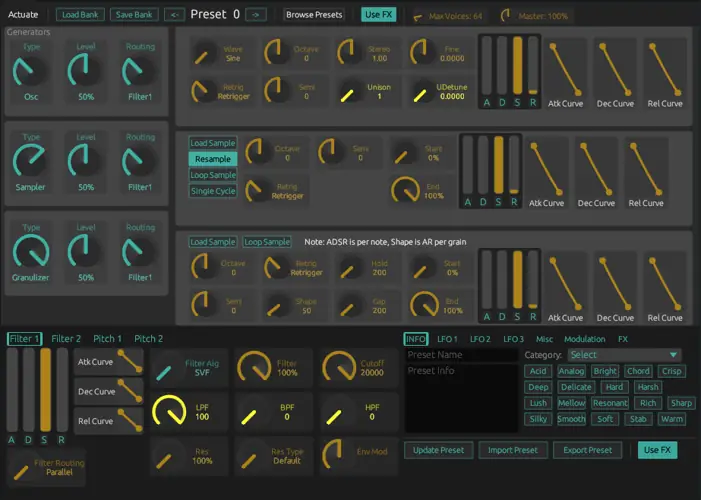
Task: Click the LPF knob in filter section
Action: [169, 410]
